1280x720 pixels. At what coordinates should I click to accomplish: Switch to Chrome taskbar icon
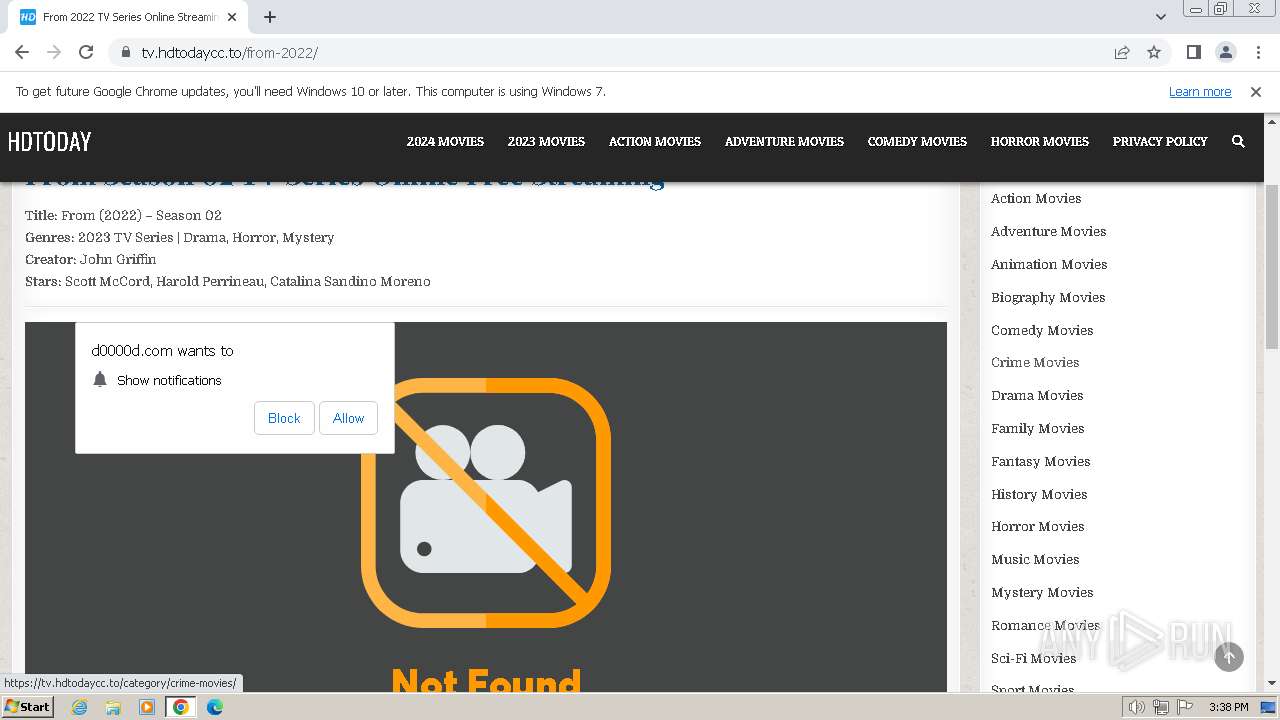pyautogui.click(x=181, y=707)
